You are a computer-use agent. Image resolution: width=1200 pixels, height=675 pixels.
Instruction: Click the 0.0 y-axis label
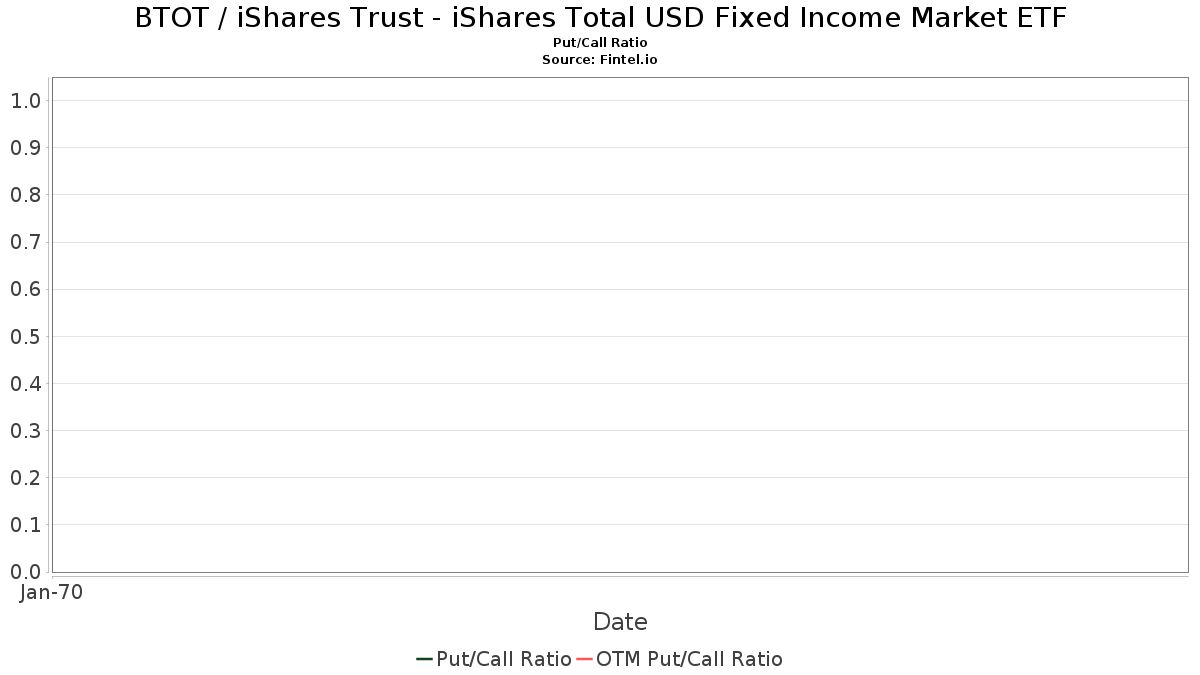25,572
